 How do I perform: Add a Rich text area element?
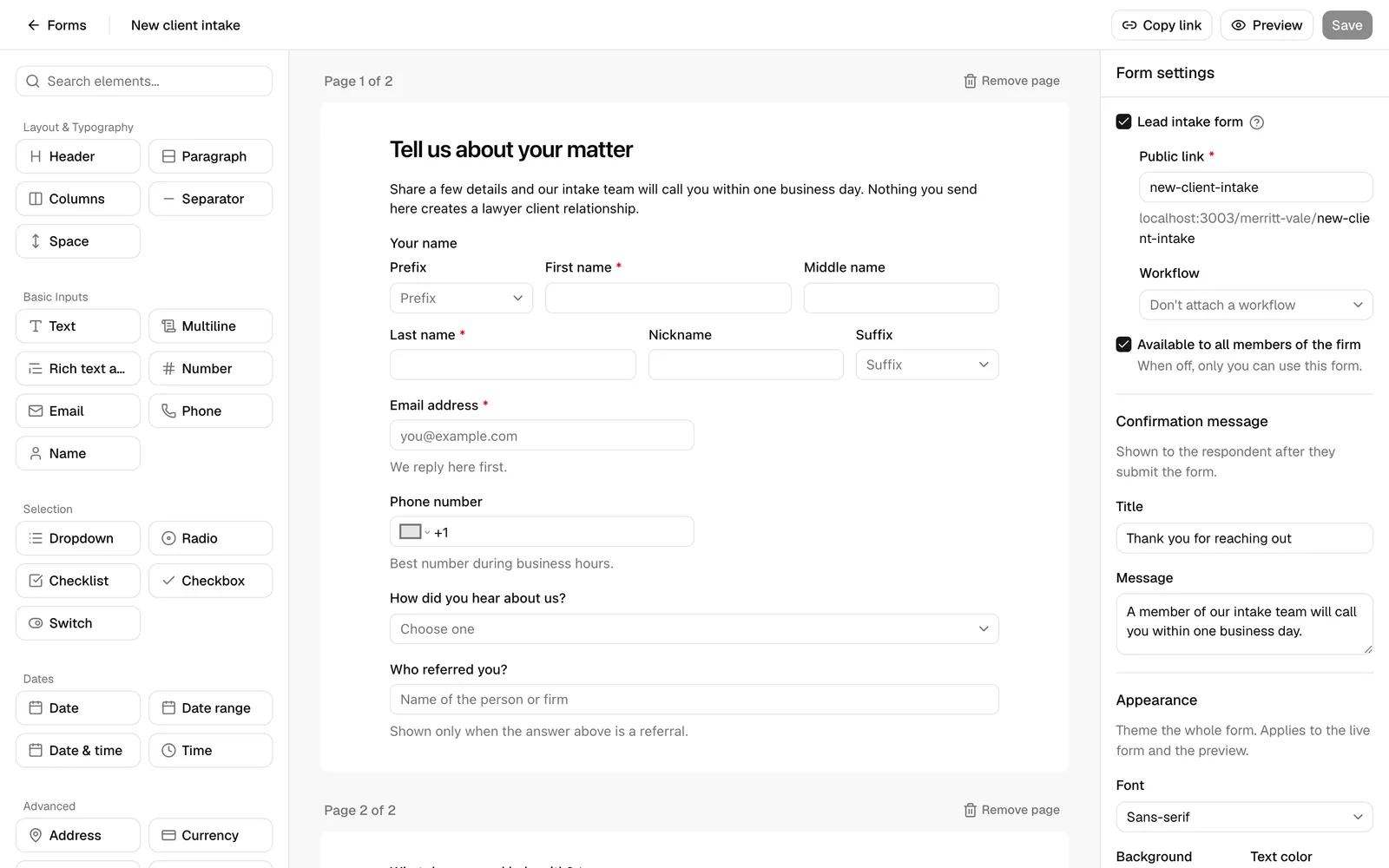pos(78,369)
